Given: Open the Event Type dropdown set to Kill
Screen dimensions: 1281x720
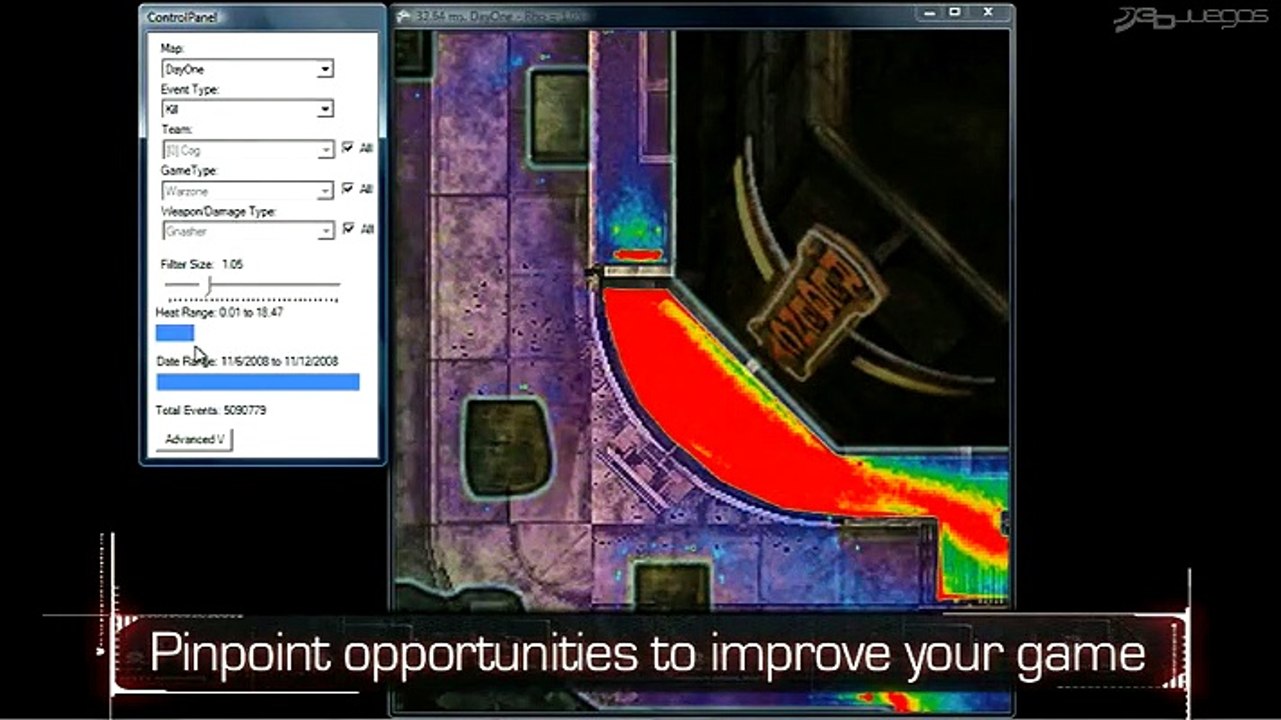Looking at the screenshot, I should pyautogui.click(x=247, y=109).
